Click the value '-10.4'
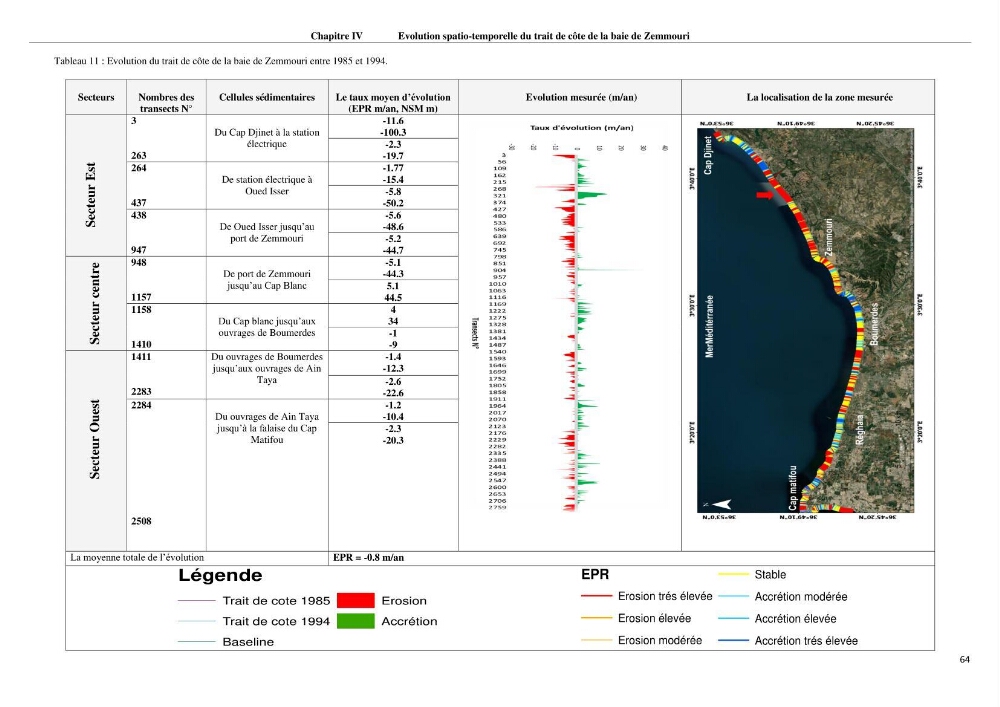The image size is (1000, 707). [x=393, y=417]
